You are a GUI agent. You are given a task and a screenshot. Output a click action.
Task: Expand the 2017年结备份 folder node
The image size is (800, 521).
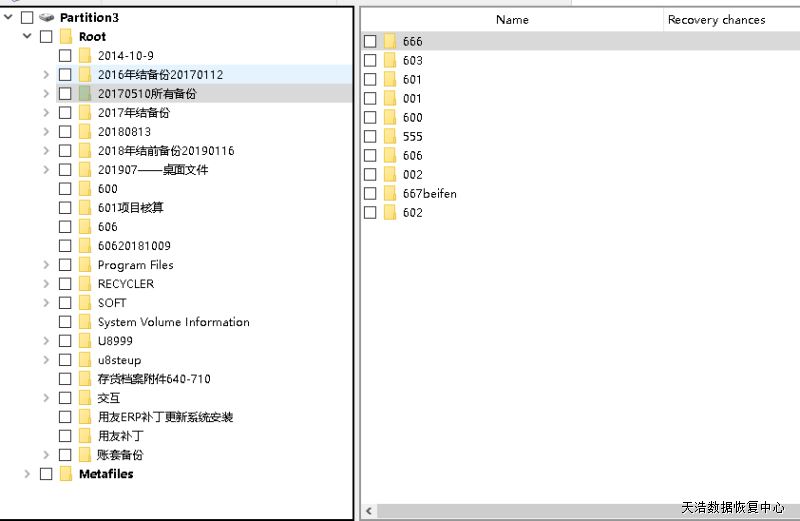[46, 113]
